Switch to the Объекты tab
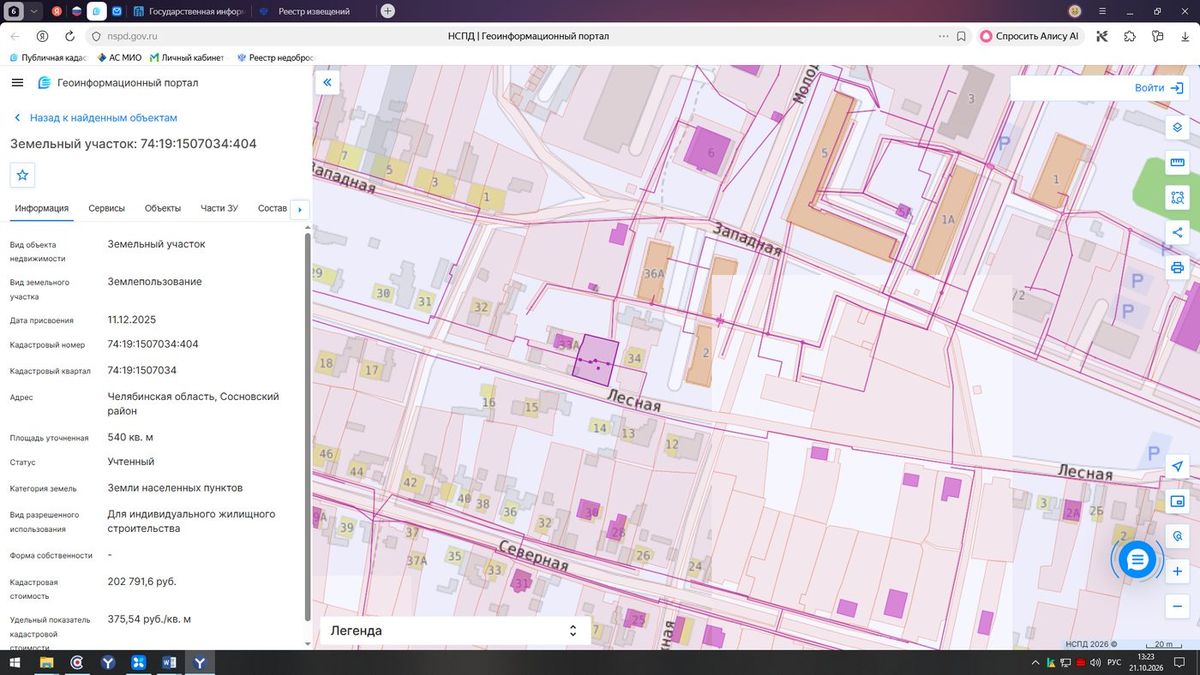1200x675 pixels. click(x=163, y=208)
